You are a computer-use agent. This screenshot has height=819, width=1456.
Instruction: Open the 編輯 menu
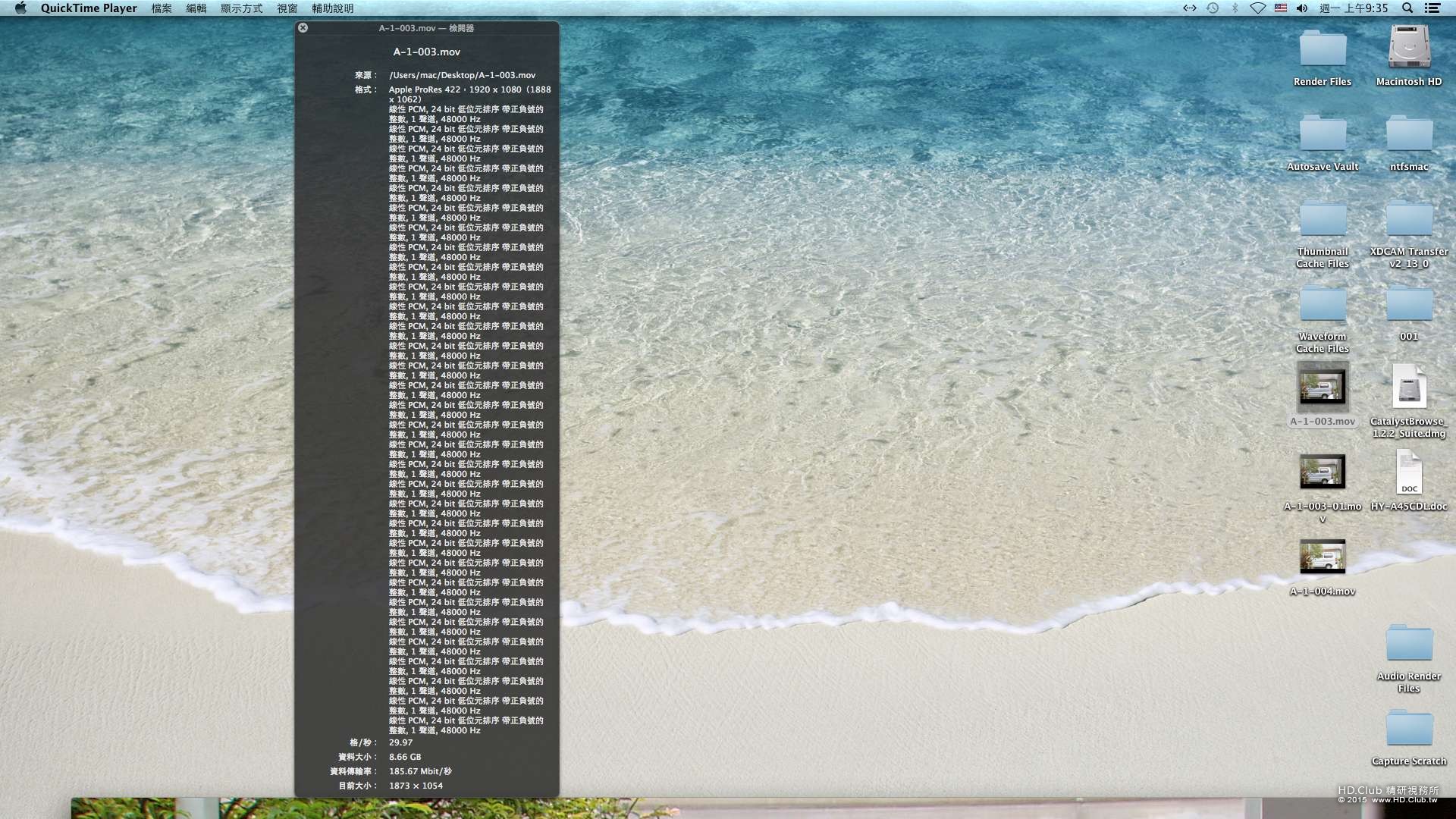click(x=196, y=8)
